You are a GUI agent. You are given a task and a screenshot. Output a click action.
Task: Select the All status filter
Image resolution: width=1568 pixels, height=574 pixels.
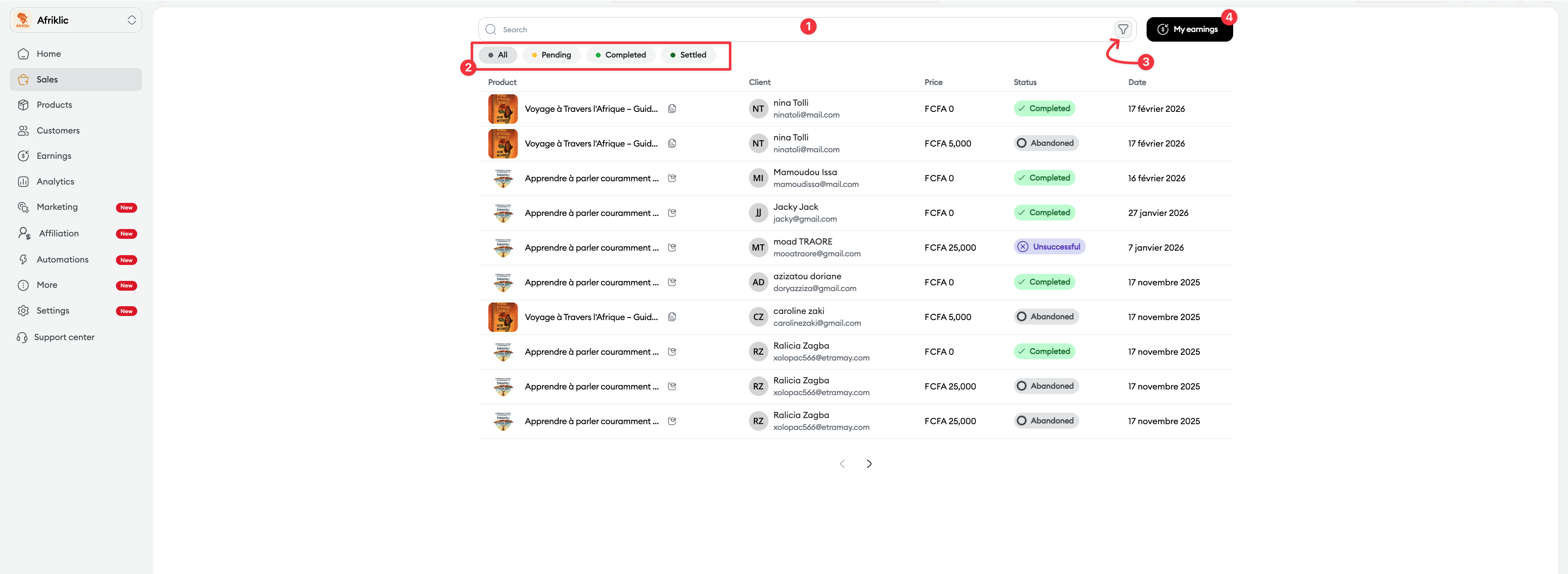[x=497, y=55]
